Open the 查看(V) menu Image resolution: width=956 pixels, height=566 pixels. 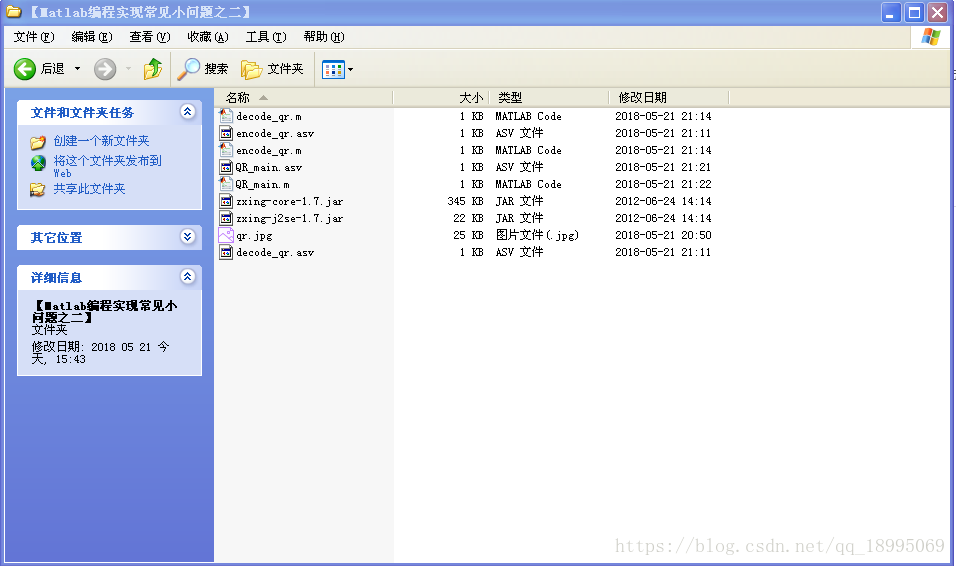coord(150,37)
